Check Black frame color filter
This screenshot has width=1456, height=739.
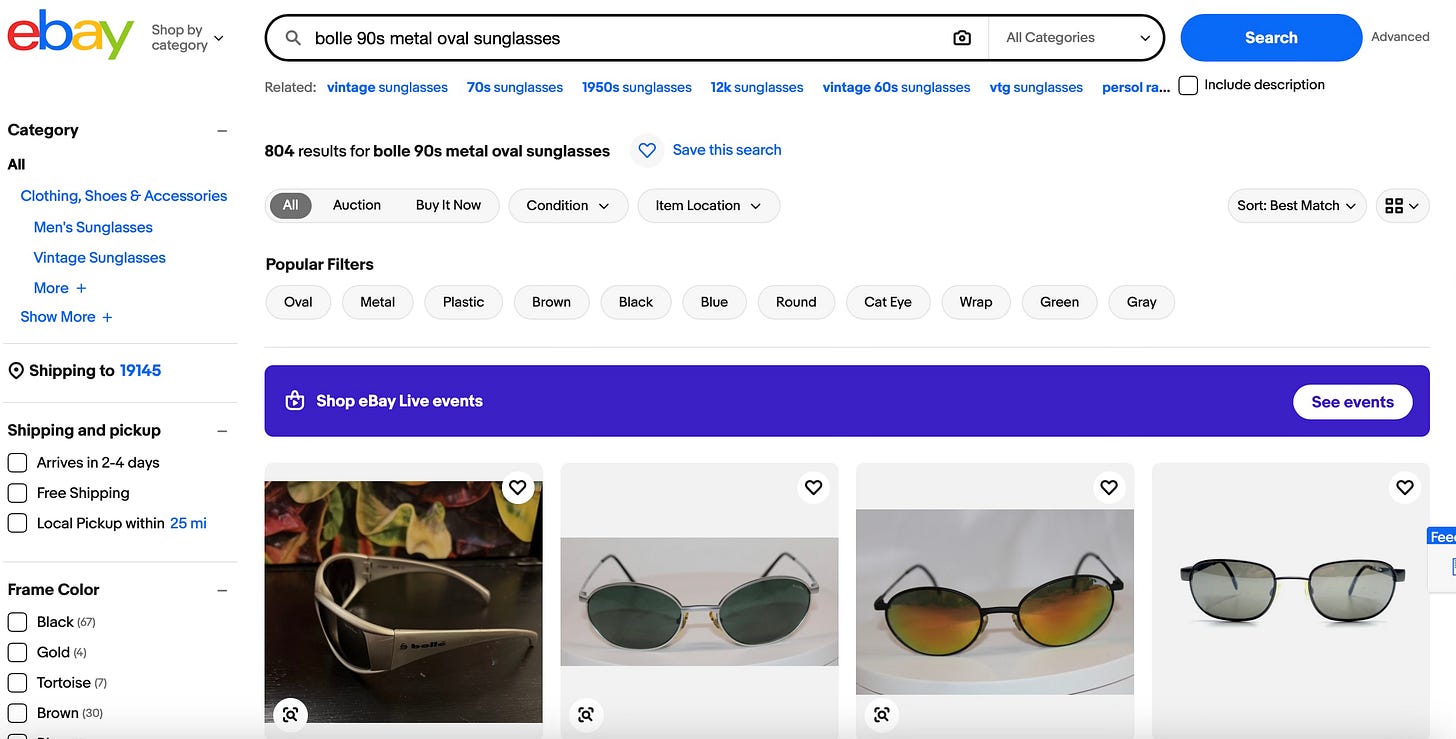(x=17, y=622)
